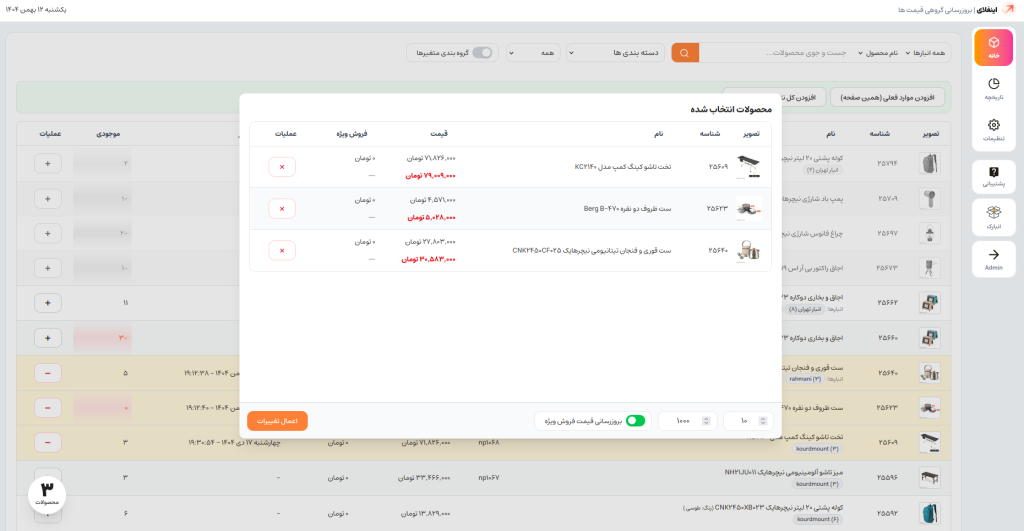Open the پشتیبانی (Support) sidebar item
Viewport: 1024px width, 531px height.
[x=993, y=176]
